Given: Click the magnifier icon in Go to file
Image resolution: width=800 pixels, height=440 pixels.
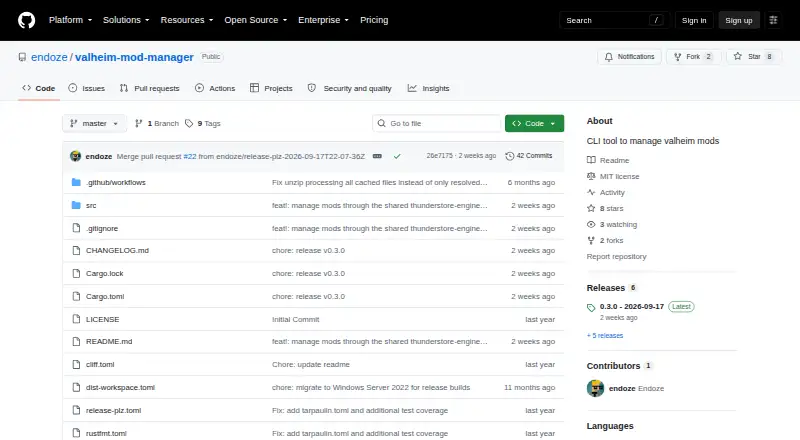Looking at the screenshot, I should tap(381, 124).
